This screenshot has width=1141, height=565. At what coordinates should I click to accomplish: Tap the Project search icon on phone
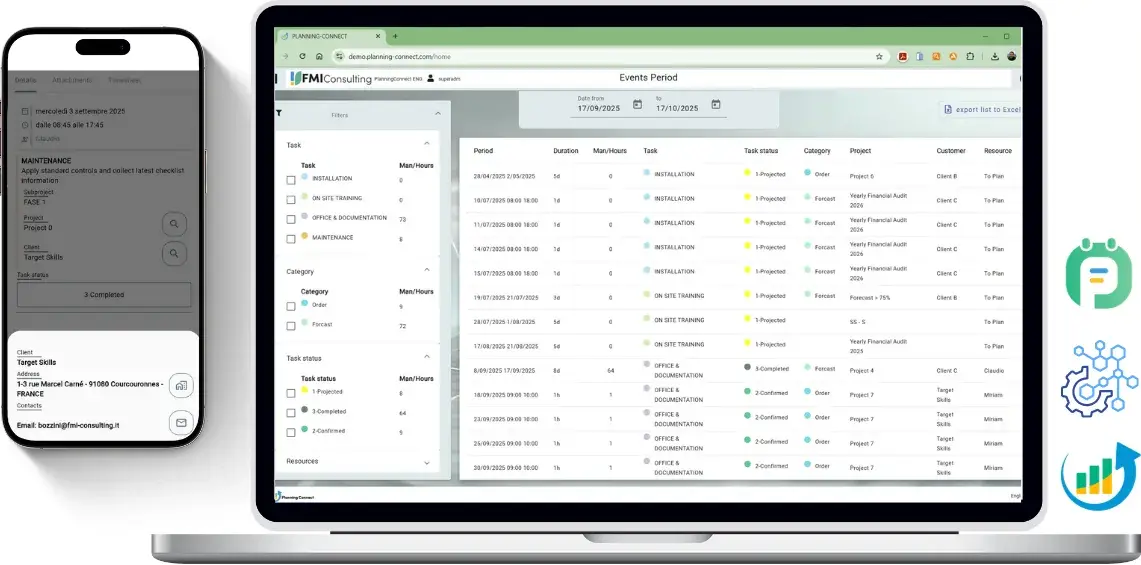click(174, 224)
